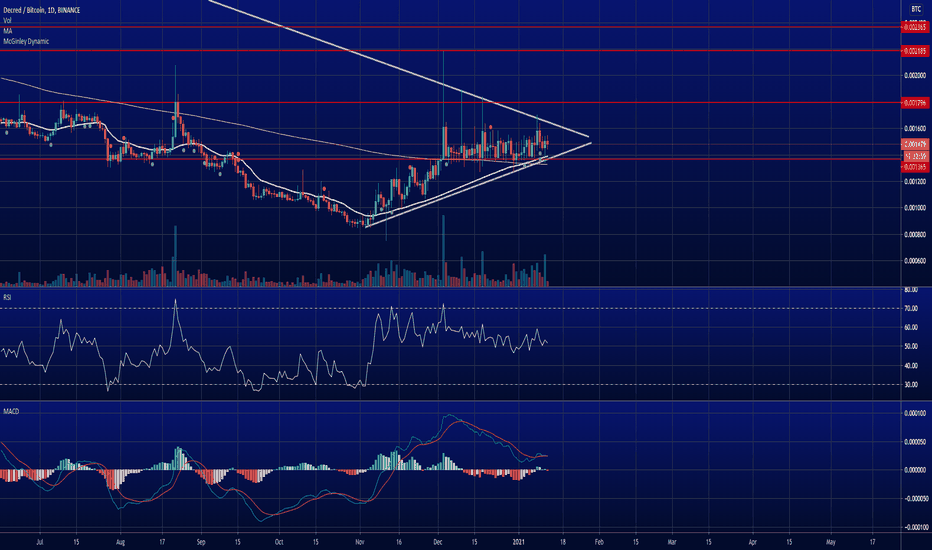Click the 0.000800 price axis value

[x=915, y=234]
